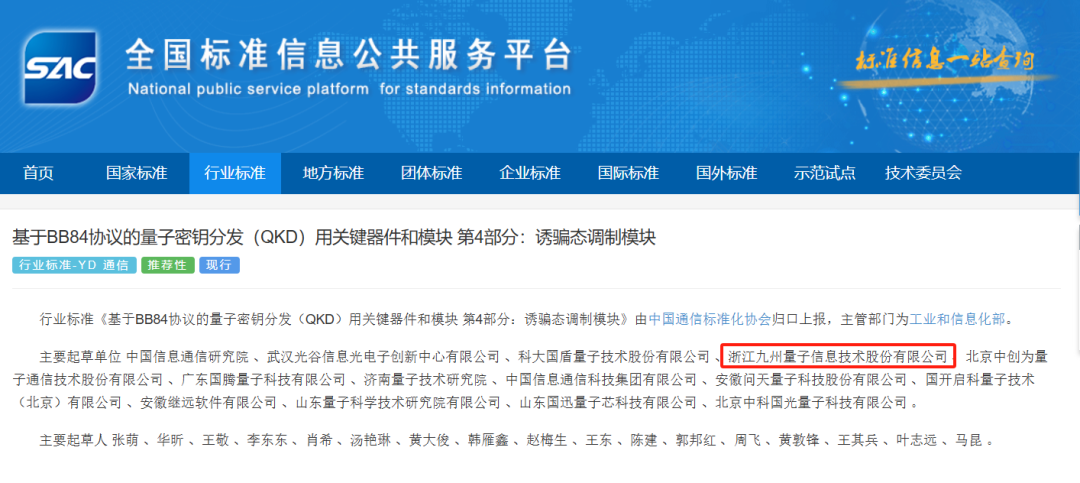
Task: Click the 标准信息一站查询 slogan banner
Action: 944,61
